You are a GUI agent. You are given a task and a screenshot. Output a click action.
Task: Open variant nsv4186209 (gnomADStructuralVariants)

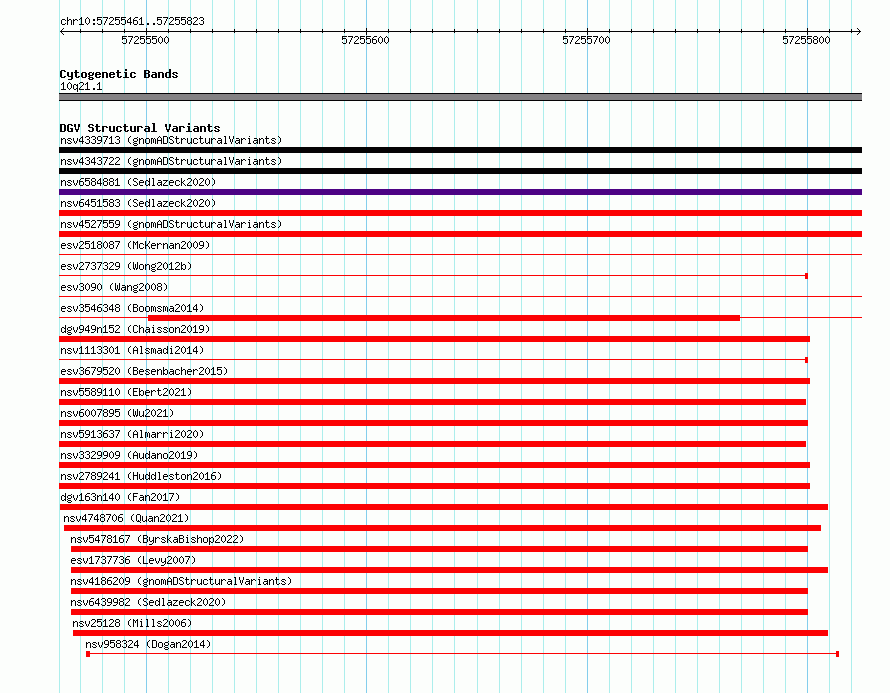tap(181, 581)
